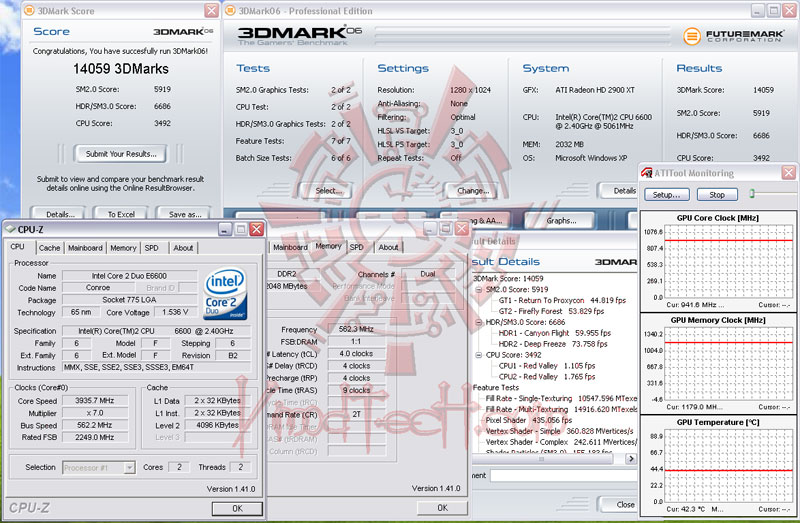Click the comment input field in Result Details

click(x=564, y=476)
